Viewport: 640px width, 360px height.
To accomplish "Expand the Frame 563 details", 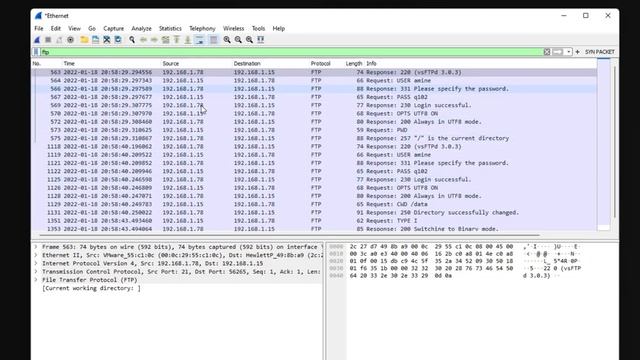I will (36, 247).
